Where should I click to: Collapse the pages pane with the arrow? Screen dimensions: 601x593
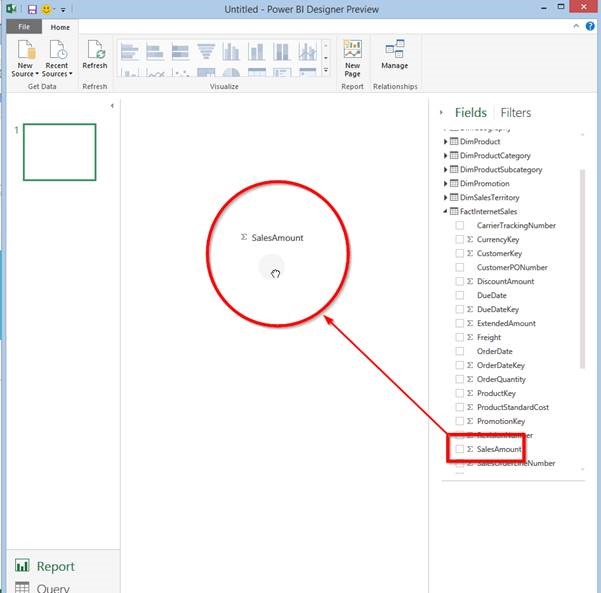tap(112, 105)
